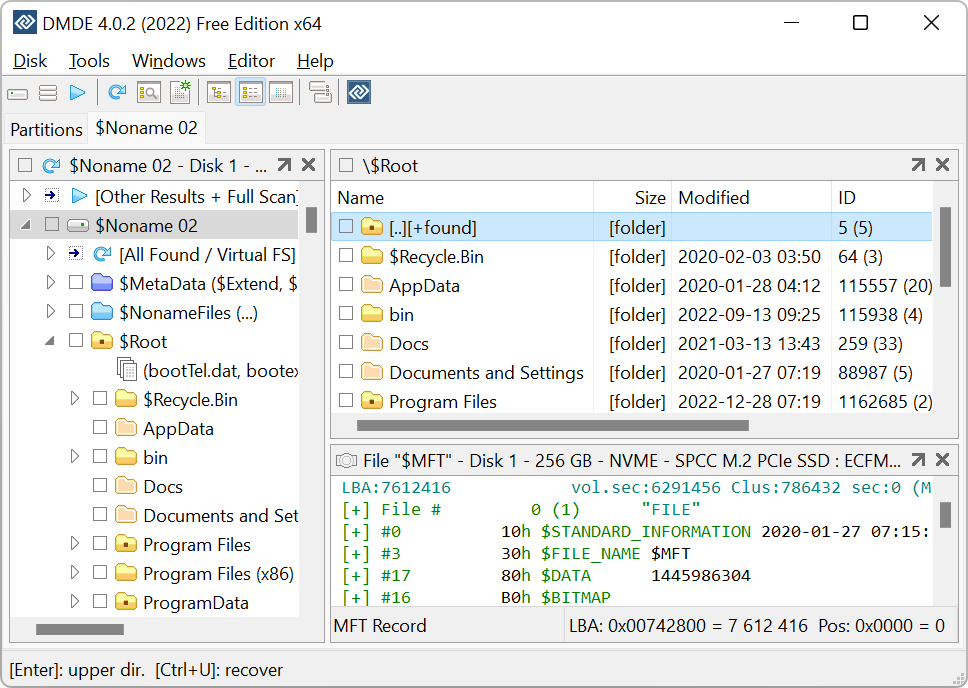Open the Tools menu
This screenshot has height=688, width=968.
(89, 61)
